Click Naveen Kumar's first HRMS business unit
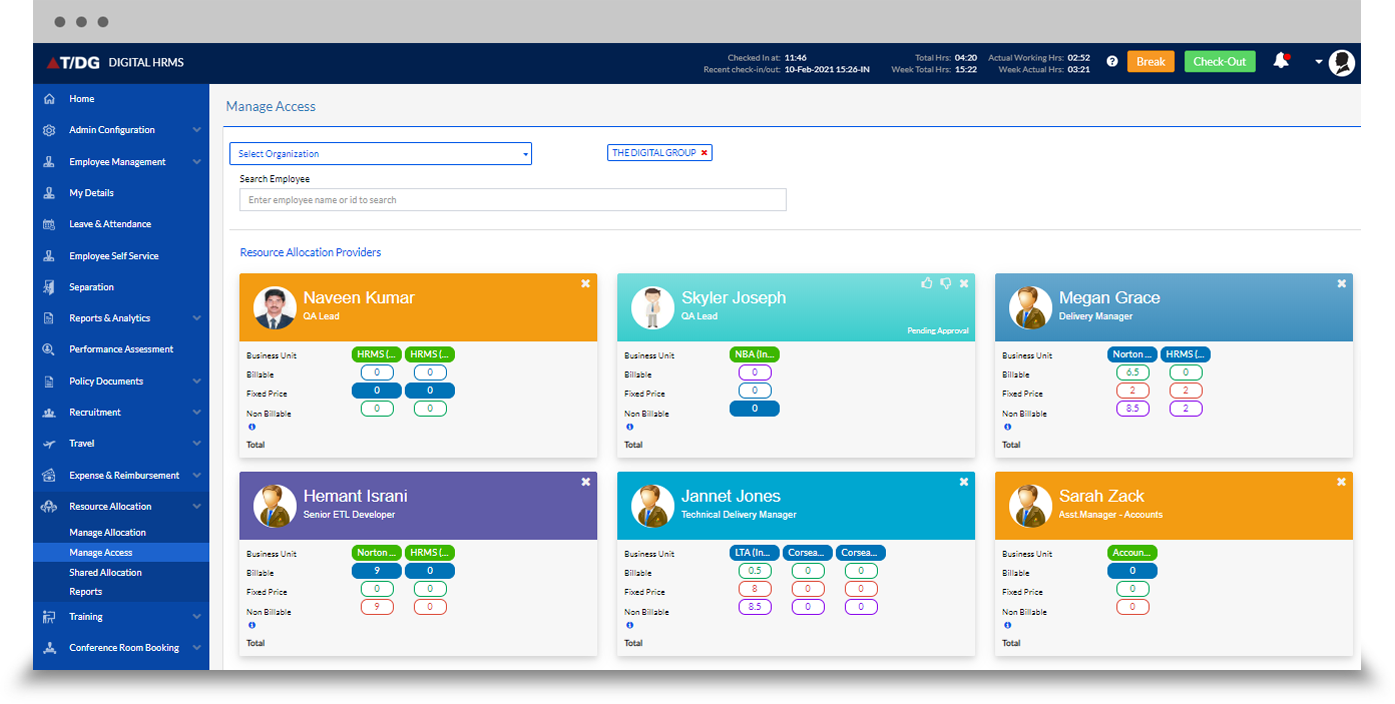 click(x=377, y=354)
